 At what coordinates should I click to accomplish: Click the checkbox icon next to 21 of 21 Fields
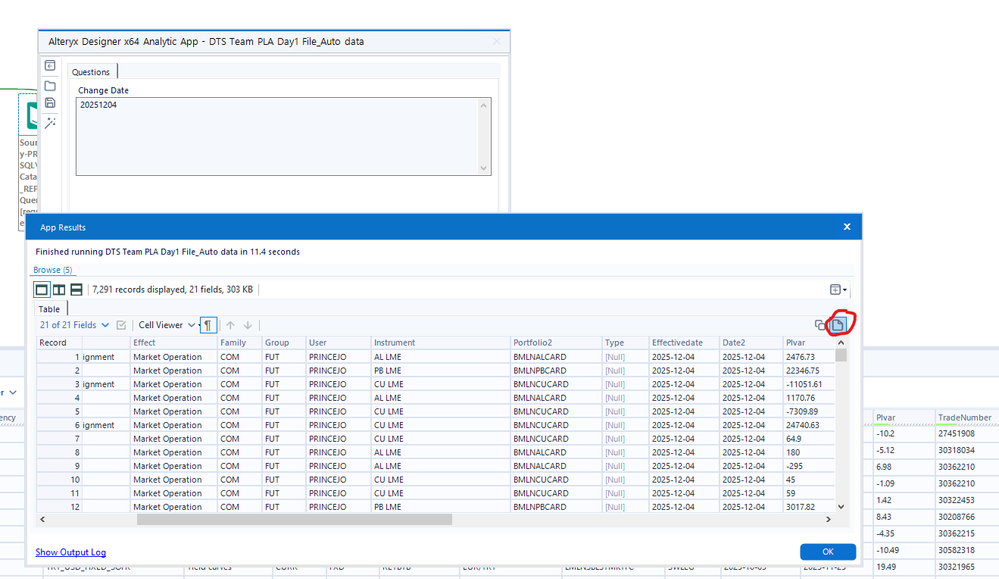point(121,325)
